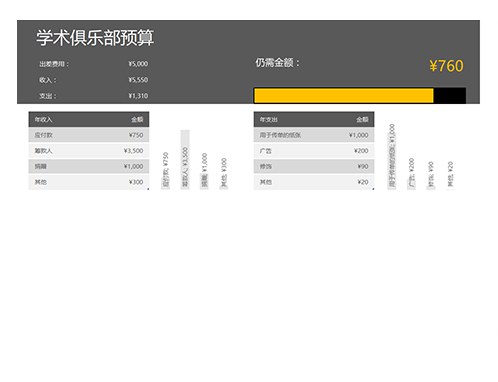498x382 pixels.
Task: Select the 年收入 table header
Action: pos(89,119)
